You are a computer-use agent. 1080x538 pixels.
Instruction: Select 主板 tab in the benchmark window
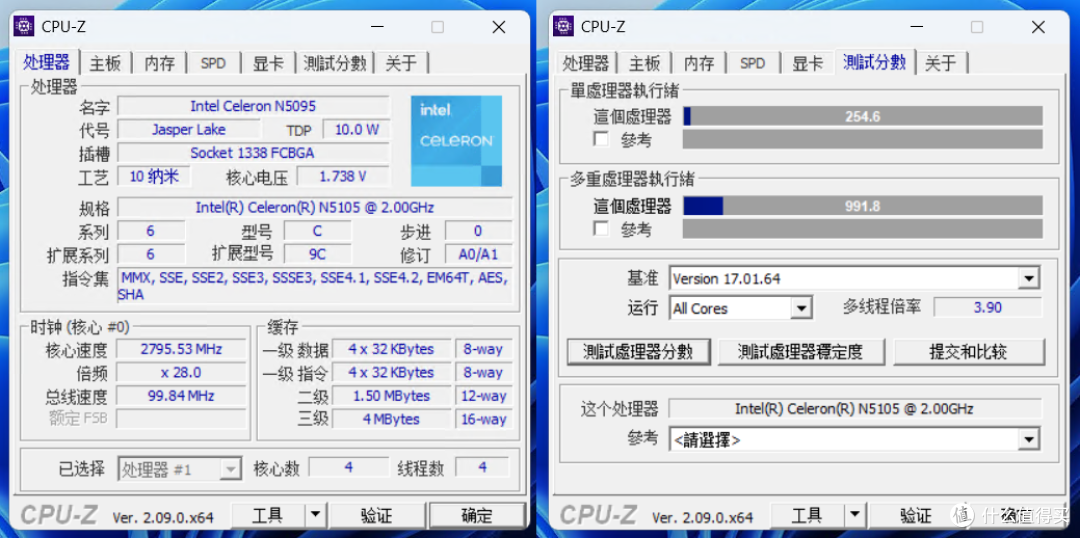pyautogui.click(x=645, y=63)
